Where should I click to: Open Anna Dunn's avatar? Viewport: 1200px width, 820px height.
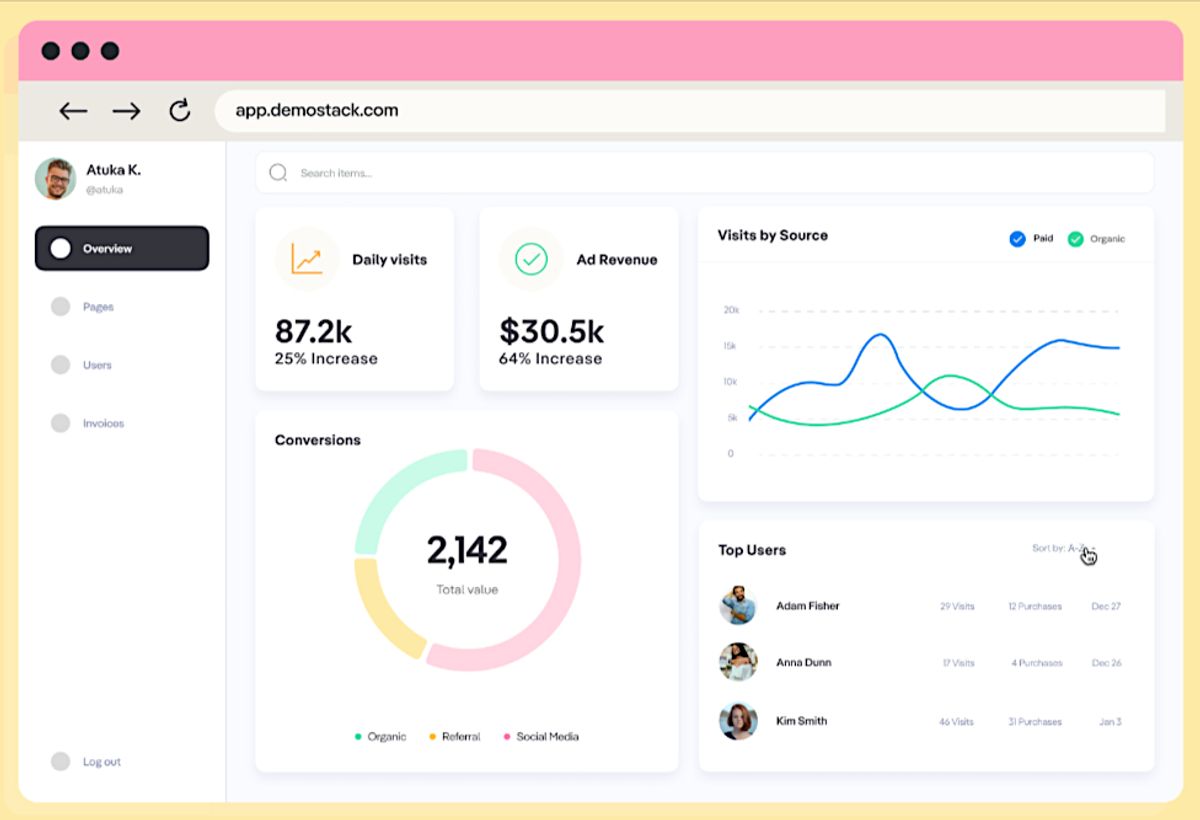(738, 662)
